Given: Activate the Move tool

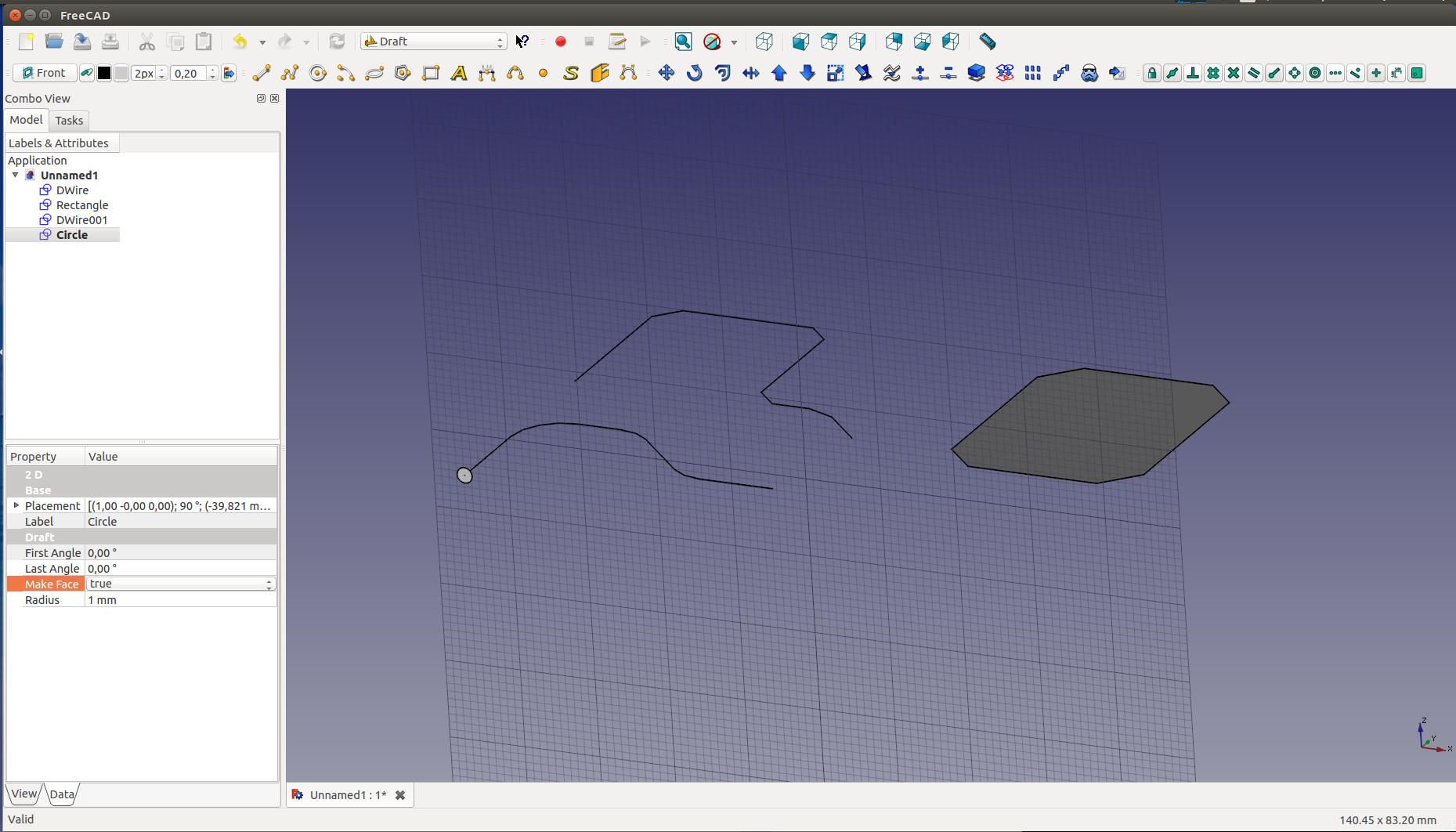Looking at the screenshot, I should click(x=666, y=73).
